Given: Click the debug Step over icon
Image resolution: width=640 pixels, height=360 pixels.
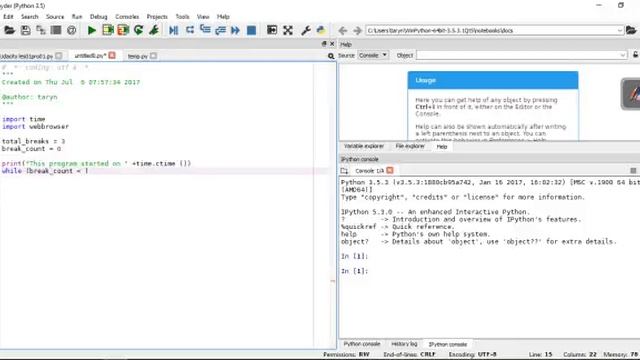Looking at the screenshot, I should 190,30.
